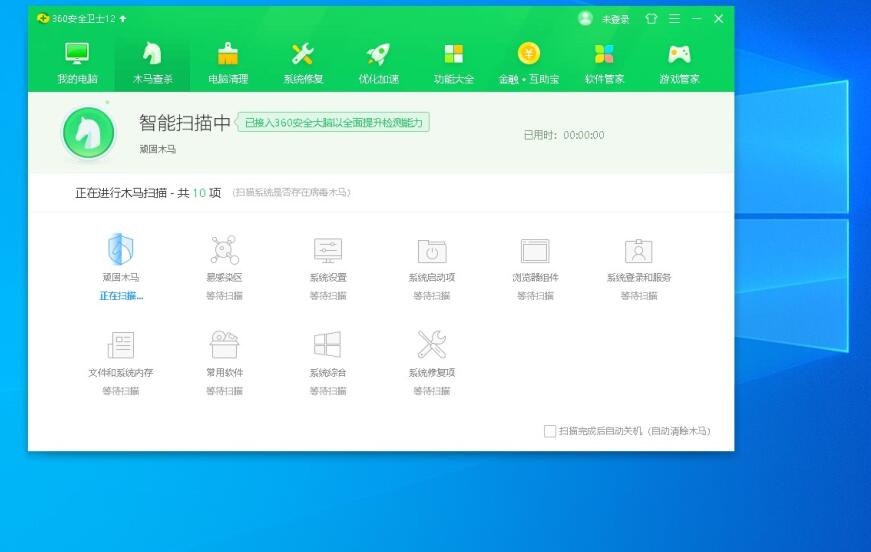Click the 等待扫描 status under 易感染区
The width and height of the screenshot is (871, 552).
(x=224, y=296)
